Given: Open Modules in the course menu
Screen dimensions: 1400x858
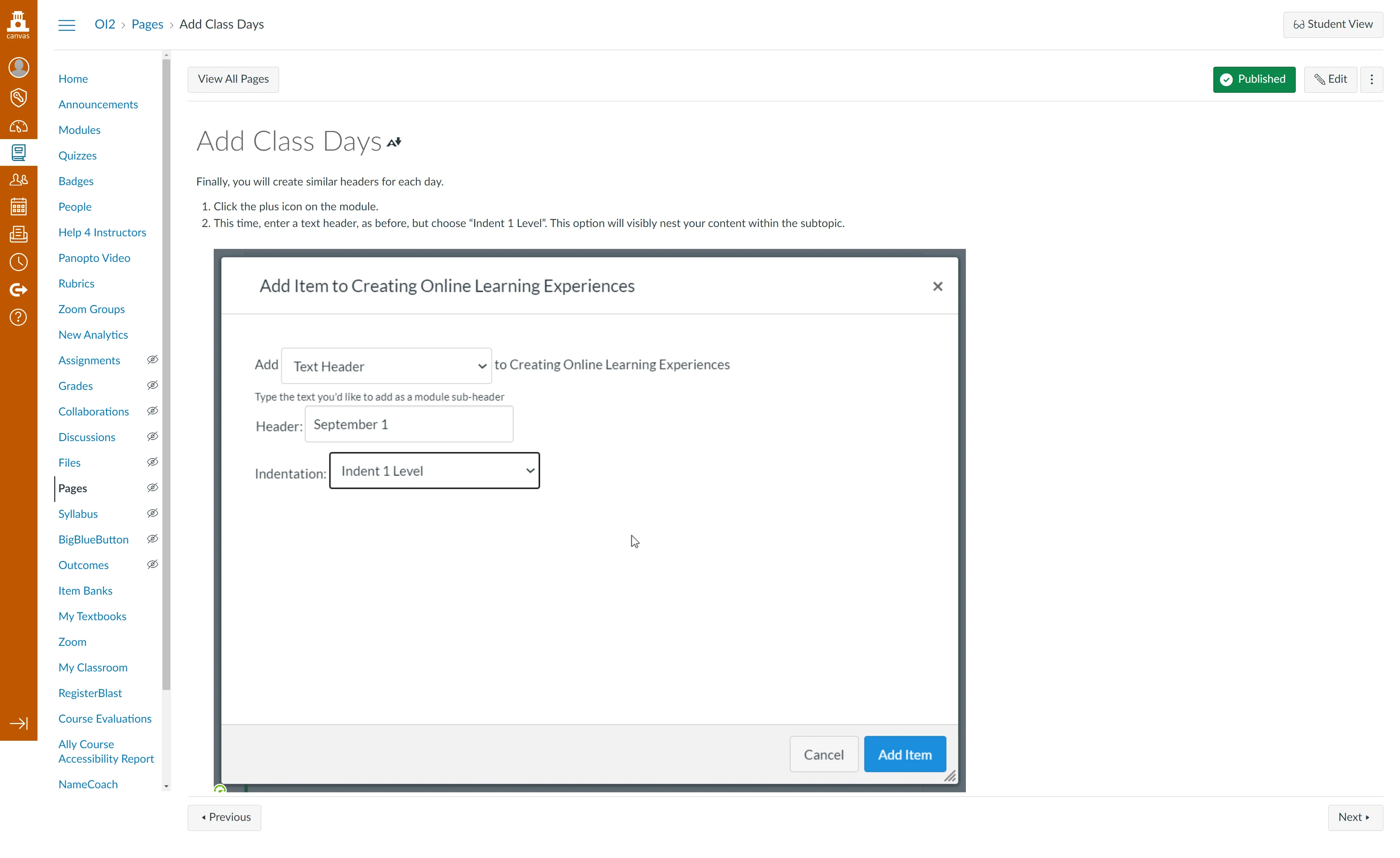Looking at the screenshot, I should pyautogui.click(x=79, y=130).
